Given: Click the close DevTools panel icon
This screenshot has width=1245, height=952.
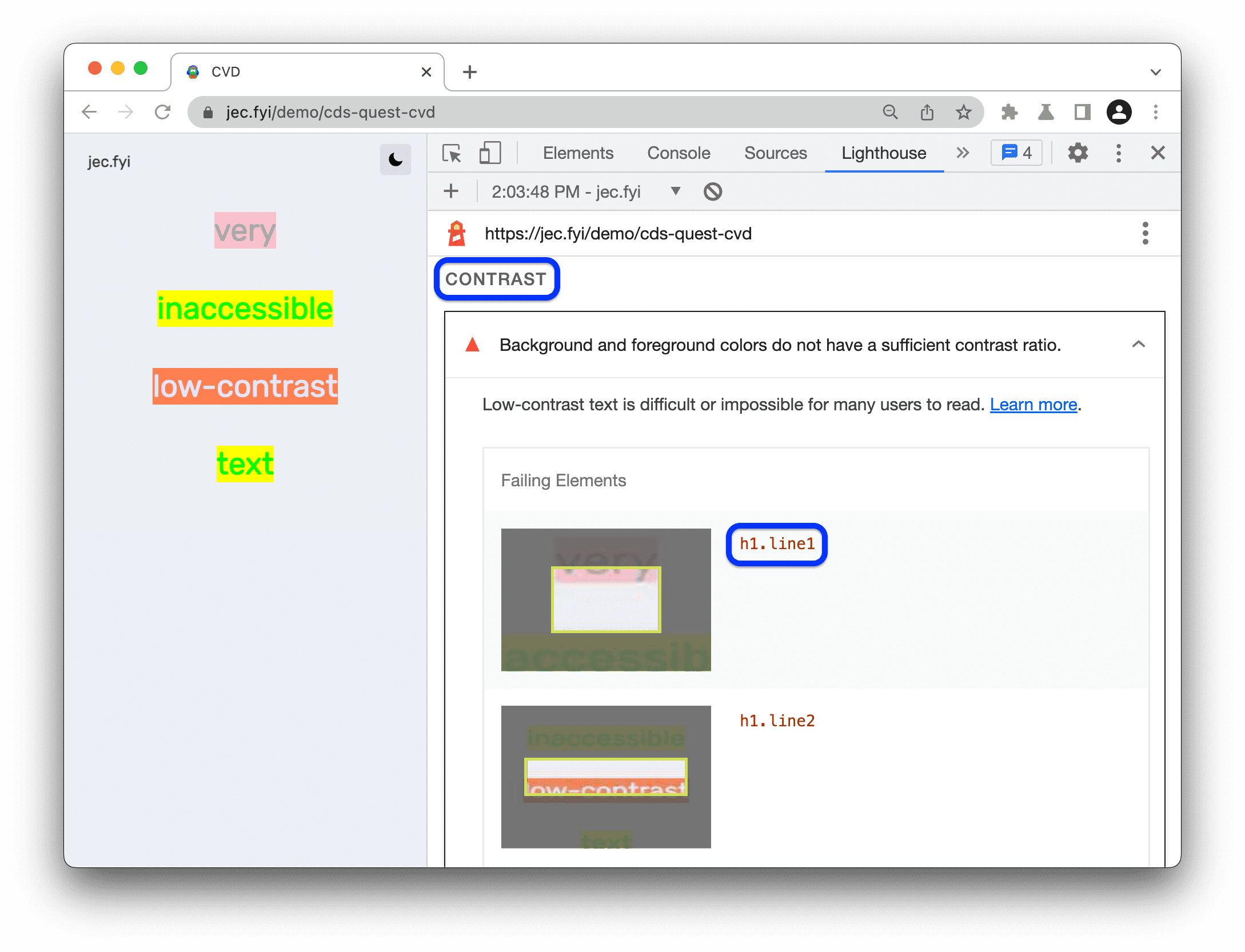Looking at the screenshot, I should tap(1158, 153).
